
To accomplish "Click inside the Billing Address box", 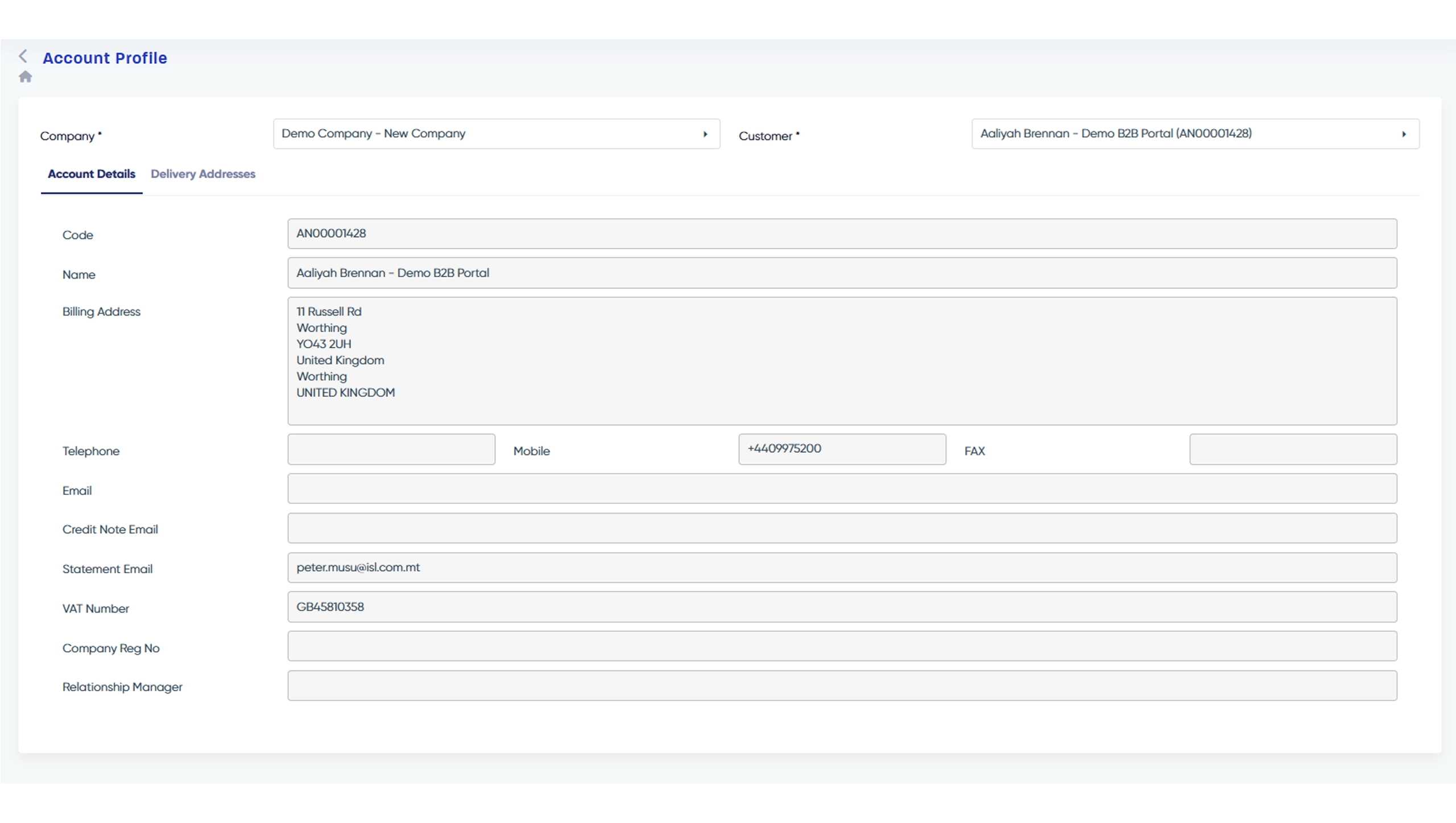I will tap(842, 361).
